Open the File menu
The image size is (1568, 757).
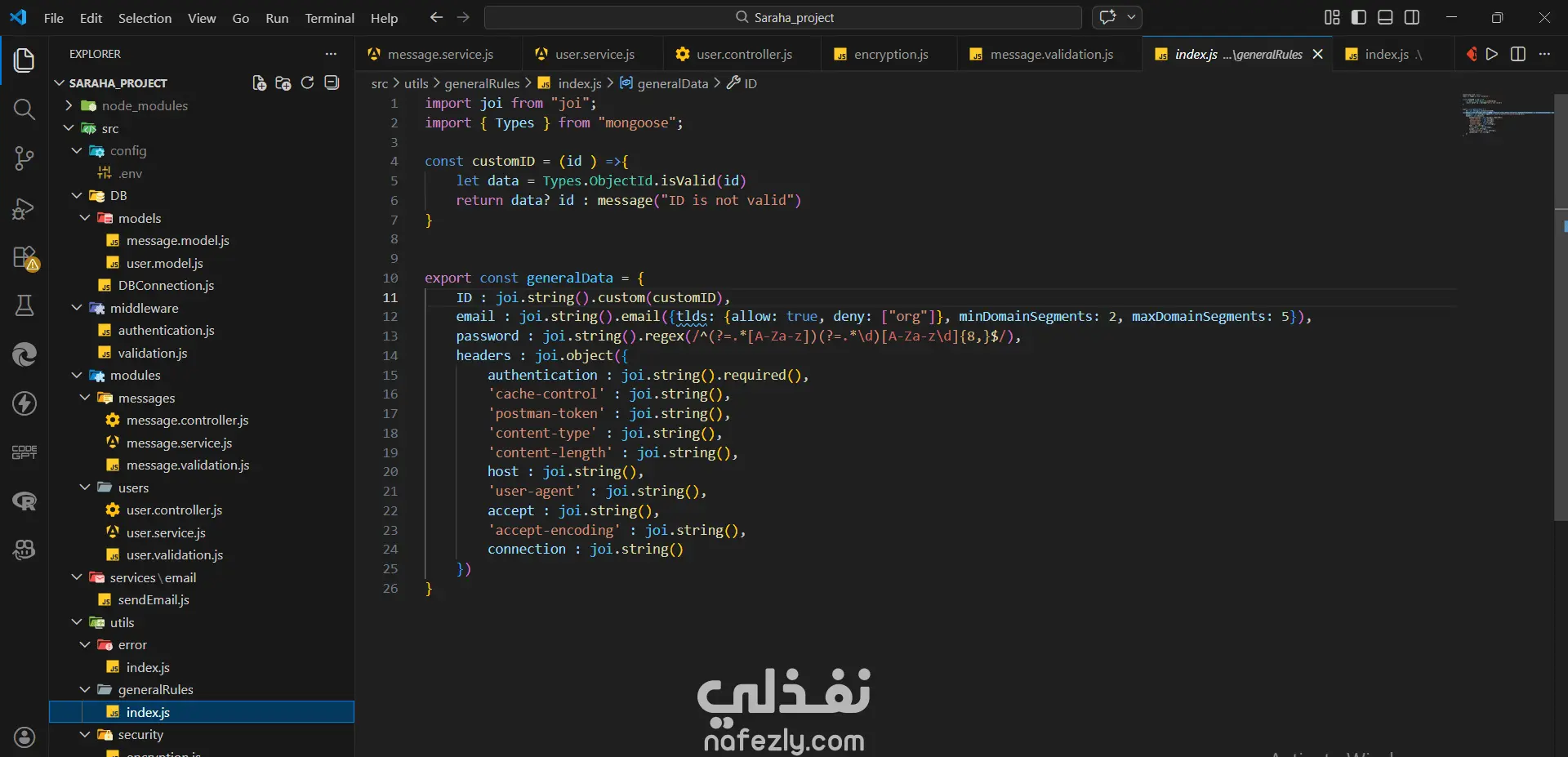click(x=54, y=18)
